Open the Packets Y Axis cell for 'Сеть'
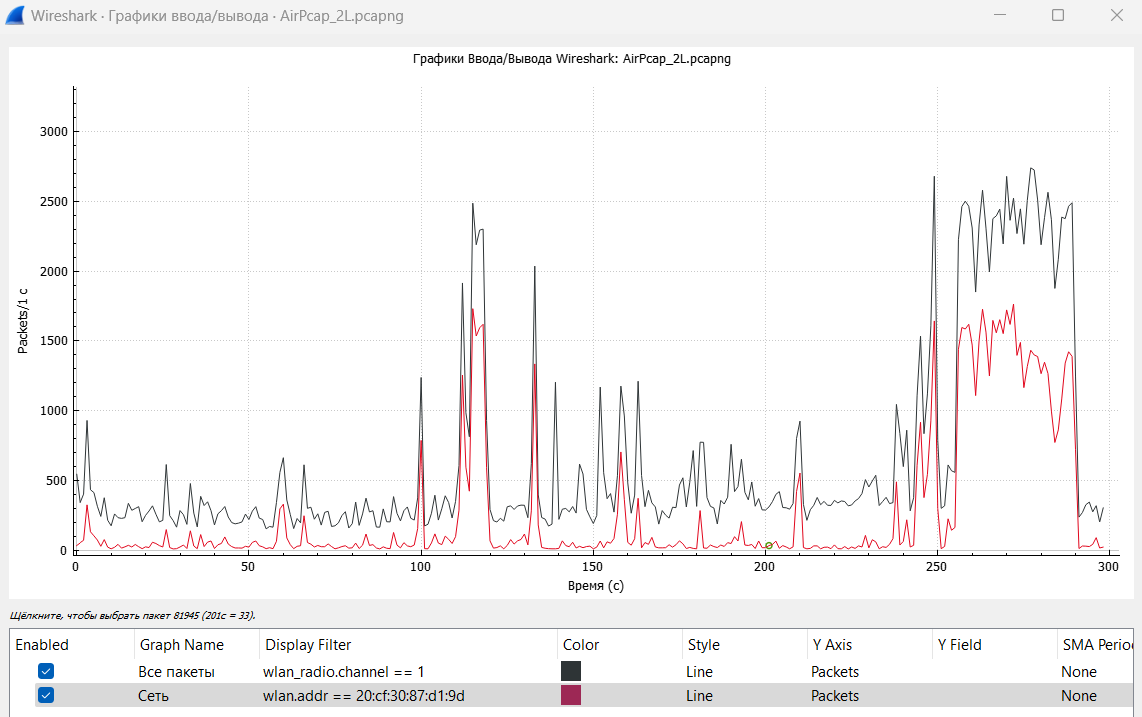 (835, 696)
